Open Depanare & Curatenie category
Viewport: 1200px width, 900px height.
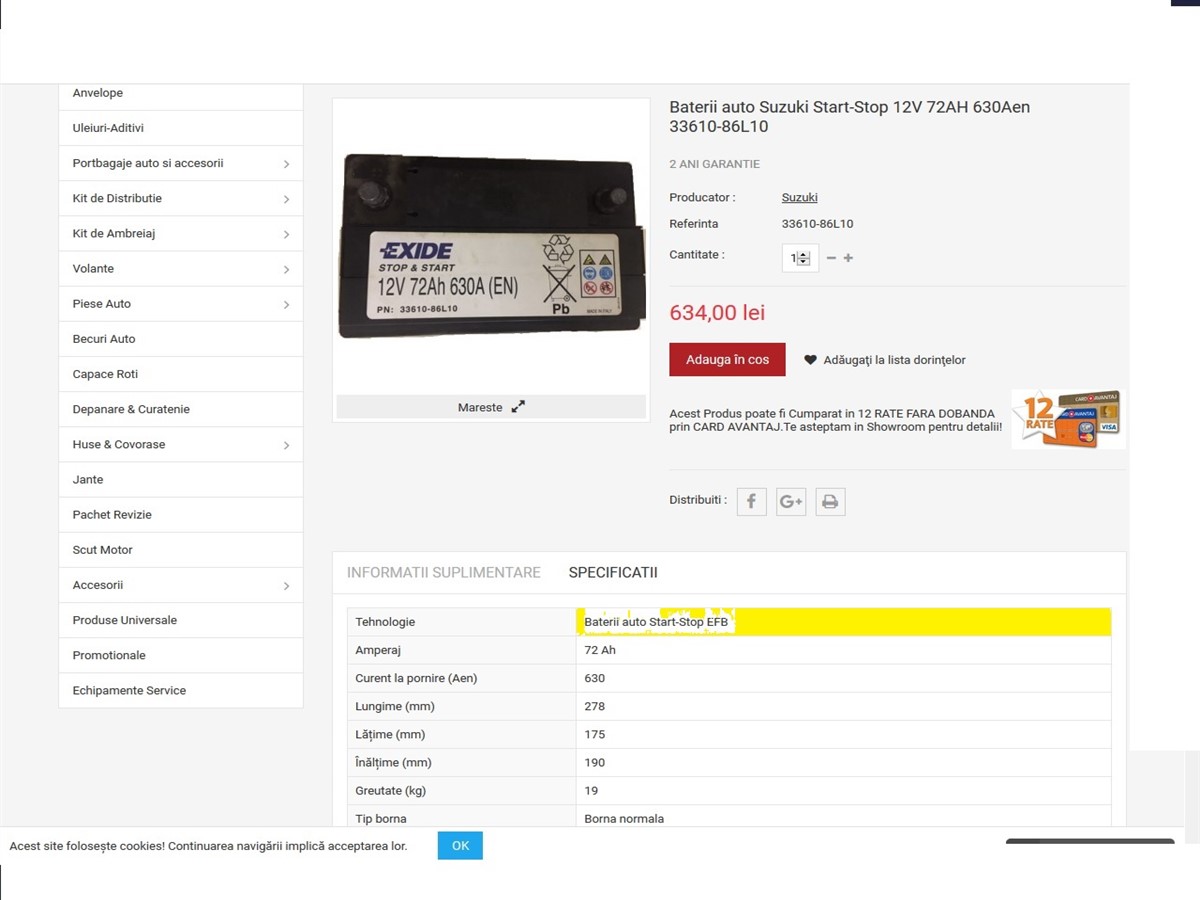pyautogui.click(x=131, y=409)
